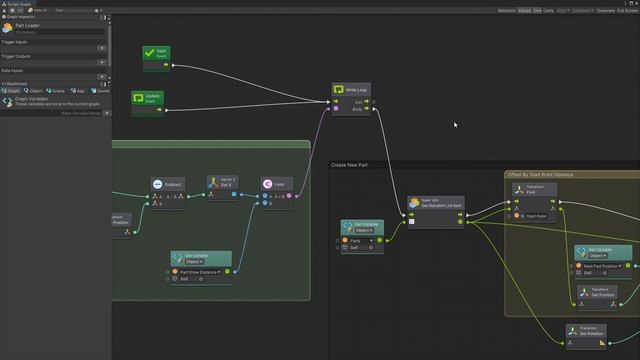Open the Next Part Position name dropdown
640x360 pixels.
(x=602, y=266)
